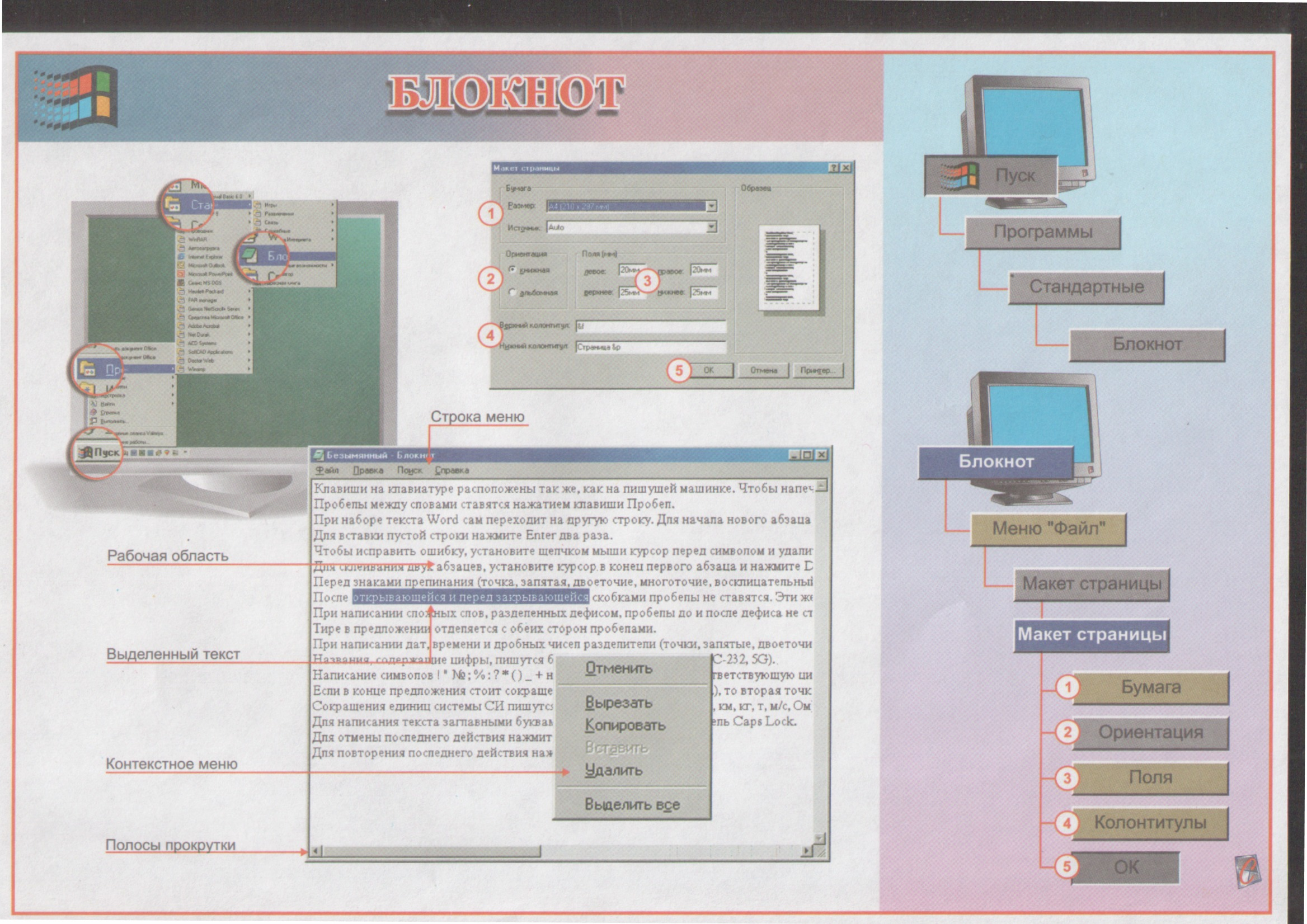Select книжная portrait orientation radio
This screenshot has width=1307, height=924.
point(513,269)
